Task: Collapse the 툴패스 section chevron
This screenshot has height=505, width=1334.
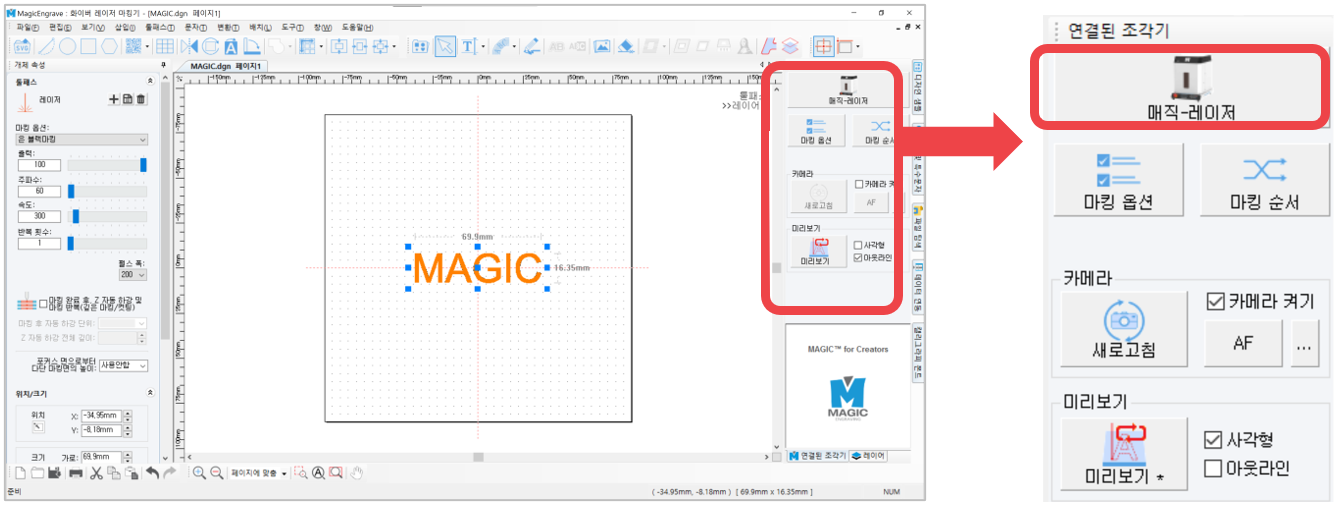Action: pyautogui.click(x=150, y=80)
